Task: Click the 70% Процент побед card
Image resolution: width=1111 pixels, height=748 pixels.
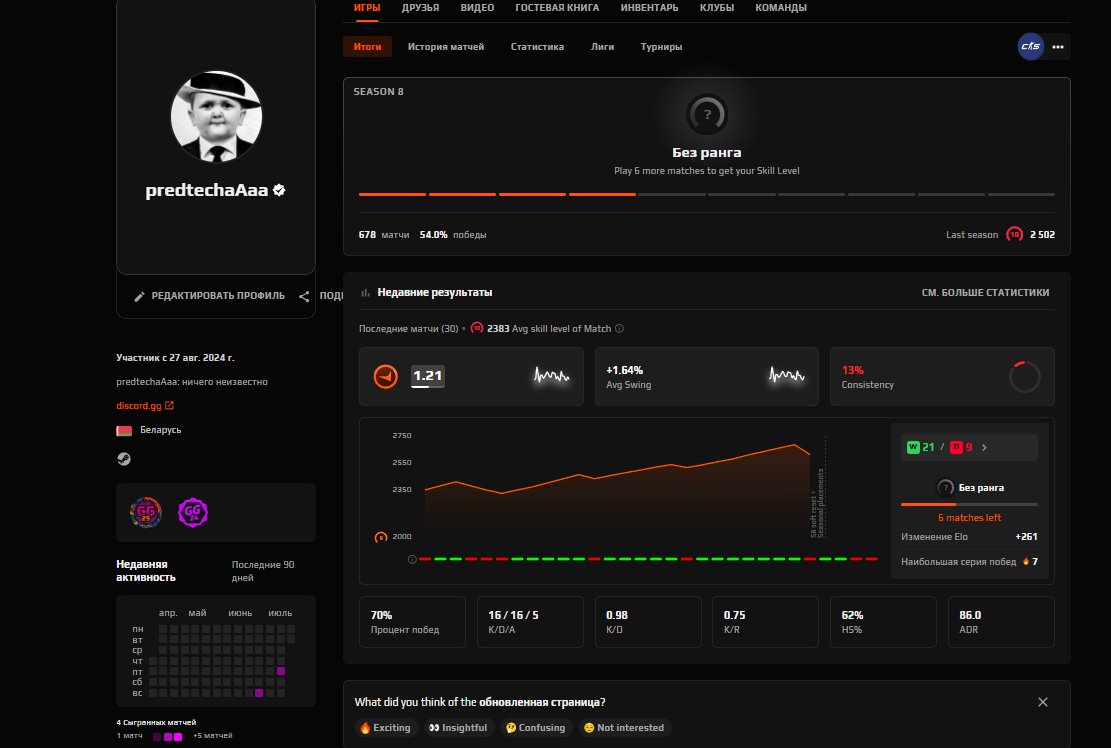Action: (412, 622)
